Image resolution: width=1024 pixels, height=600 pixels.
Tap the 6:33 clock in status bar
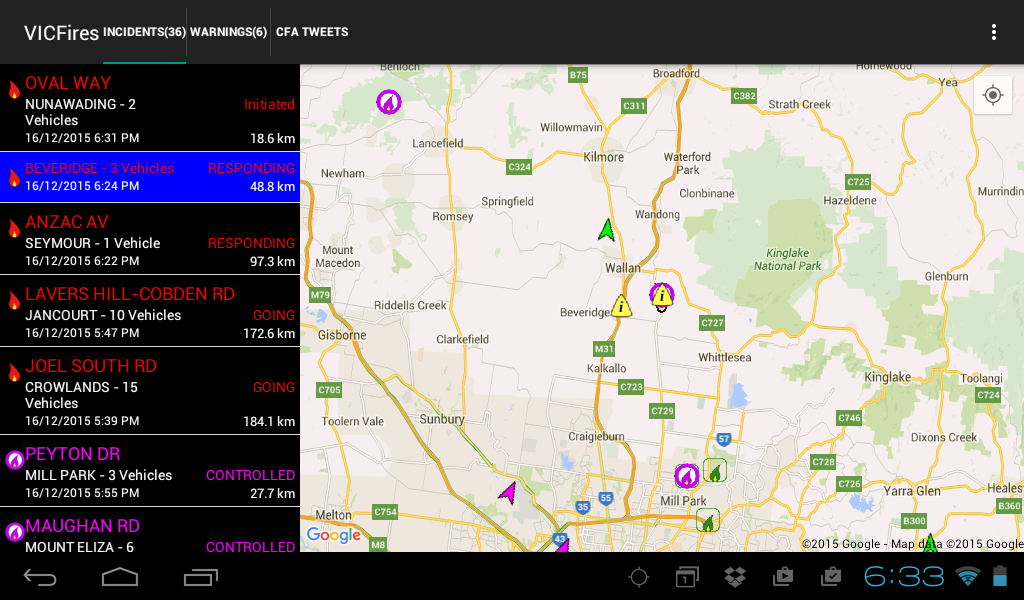click(x=904, y=576)
